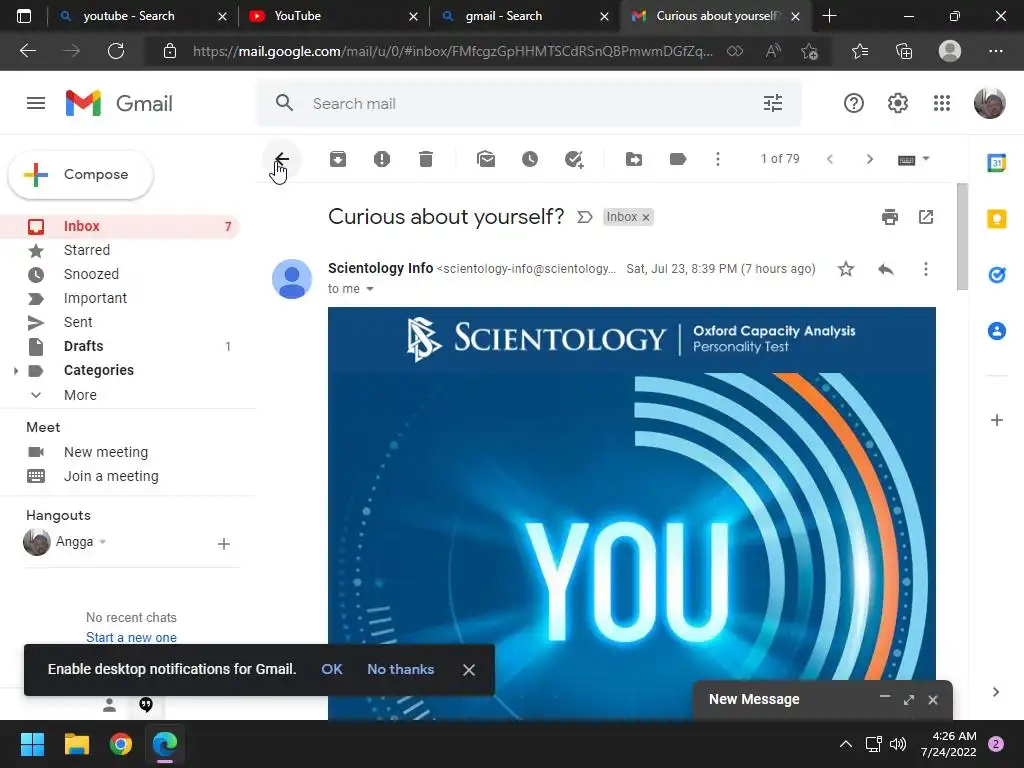
Task: Open Hangouts contacts icon at bottom
Action: 109,705
